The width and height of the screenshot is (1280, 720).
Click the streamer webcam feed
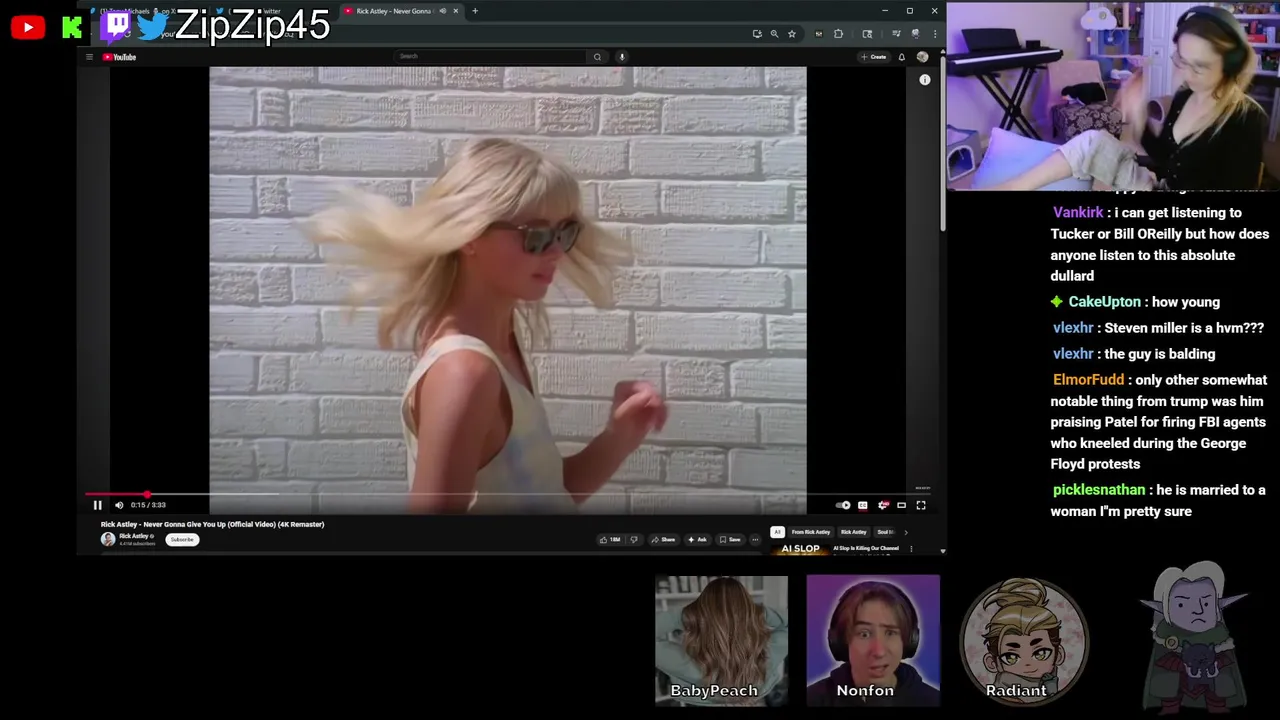pos(1112,96)
